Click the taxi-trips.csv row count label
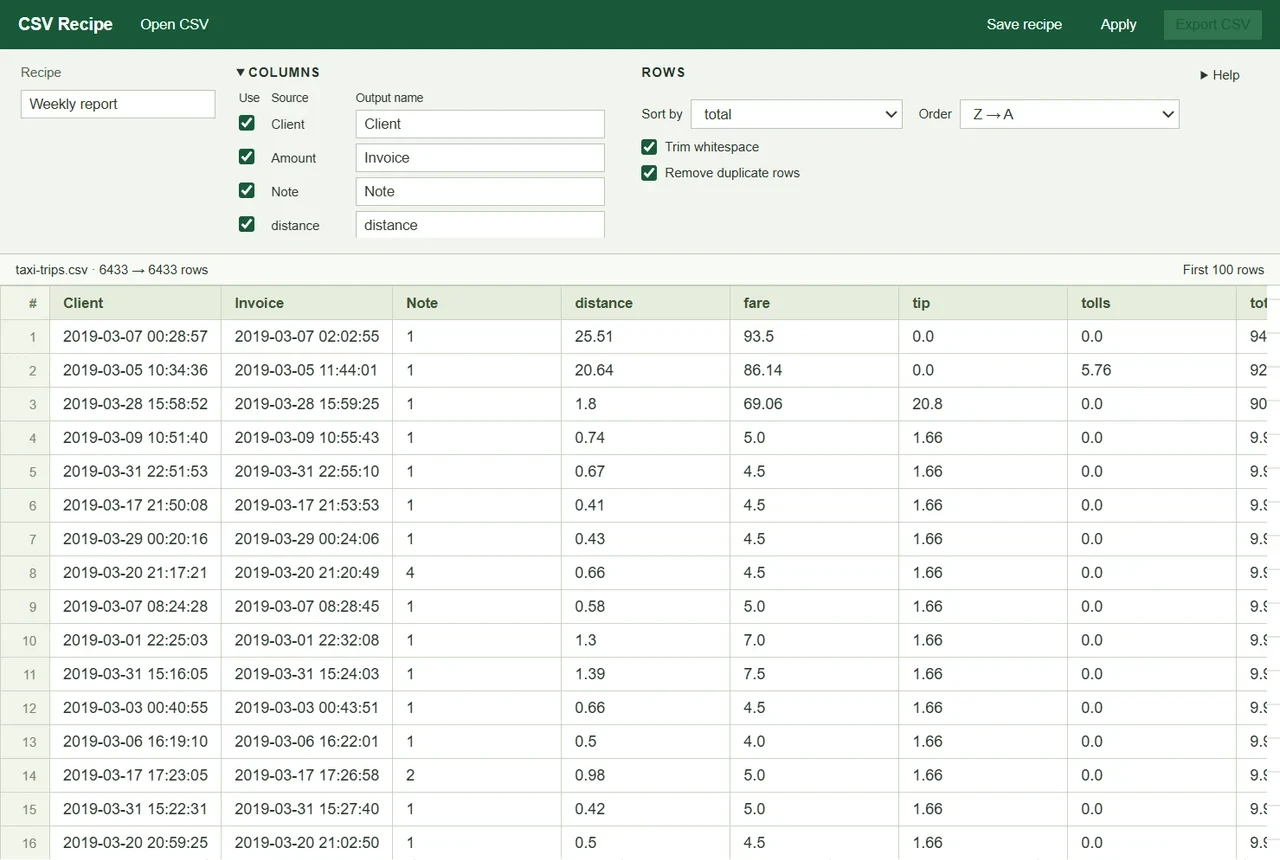Screen dimensions: 1280x860 click(x=112, y=270)
